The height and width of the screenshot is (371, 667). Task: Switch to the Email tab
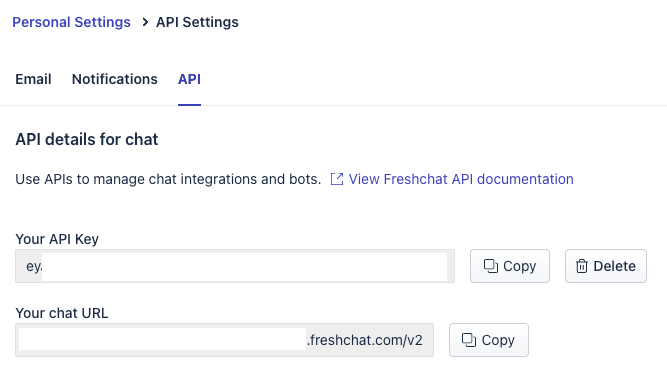tap(33, 79)
